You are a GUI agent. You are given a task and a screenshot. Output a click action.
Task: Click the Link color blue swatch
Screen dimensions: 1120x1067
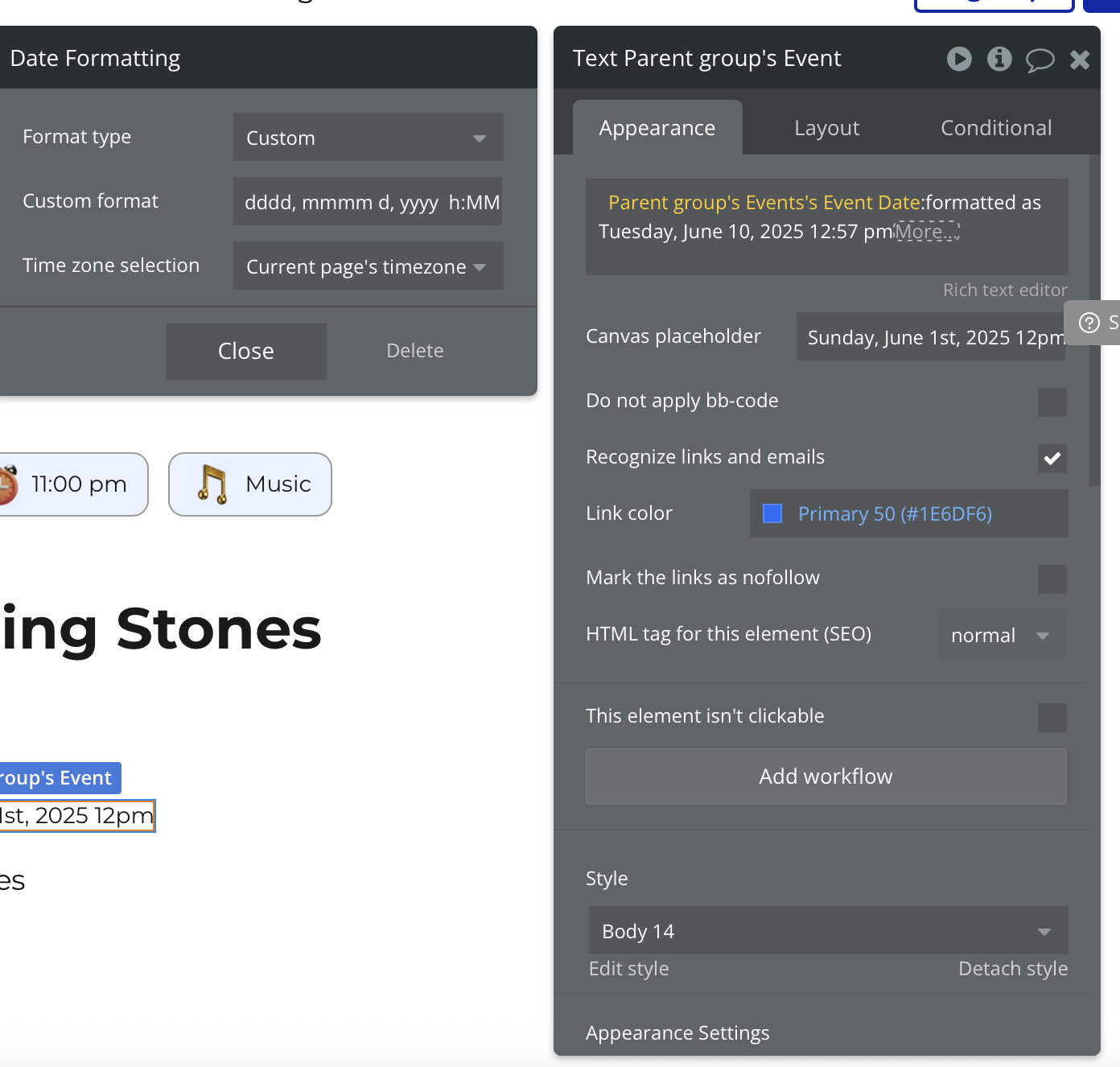tap(772, 513)
